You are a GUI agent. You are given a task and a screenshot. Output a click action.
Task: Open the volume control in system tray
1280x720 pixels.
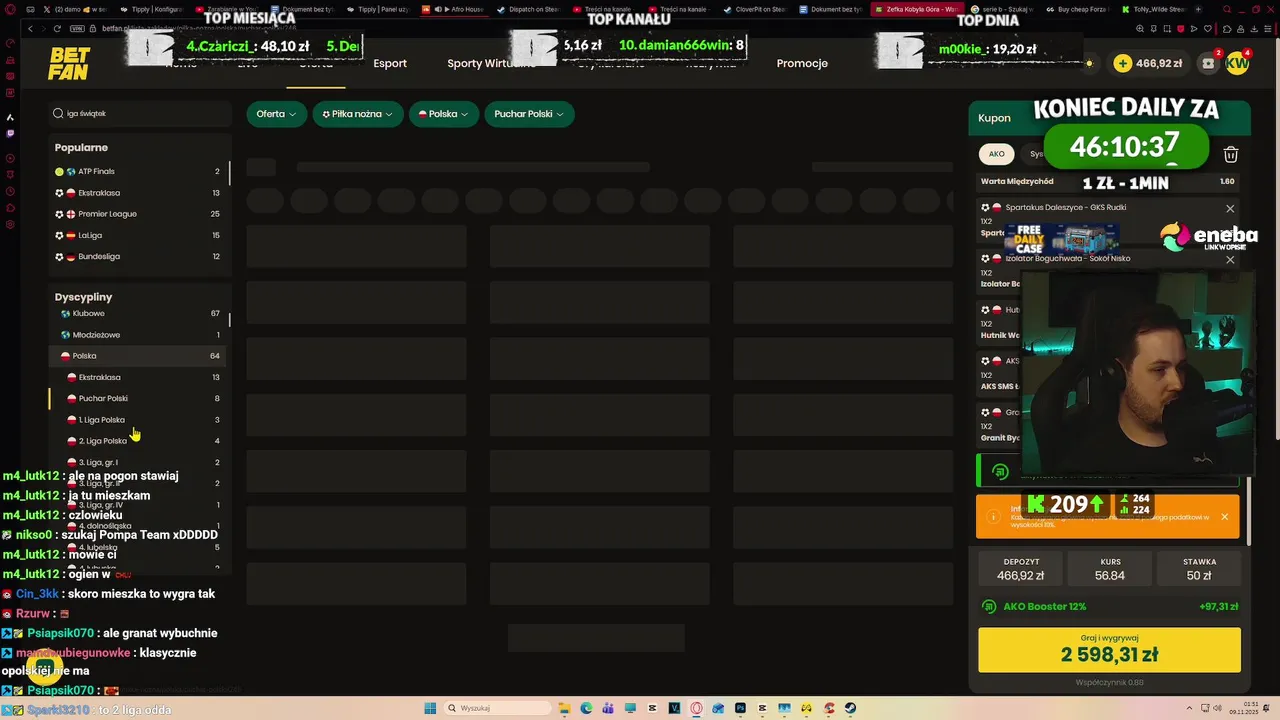click(1218, 708)
